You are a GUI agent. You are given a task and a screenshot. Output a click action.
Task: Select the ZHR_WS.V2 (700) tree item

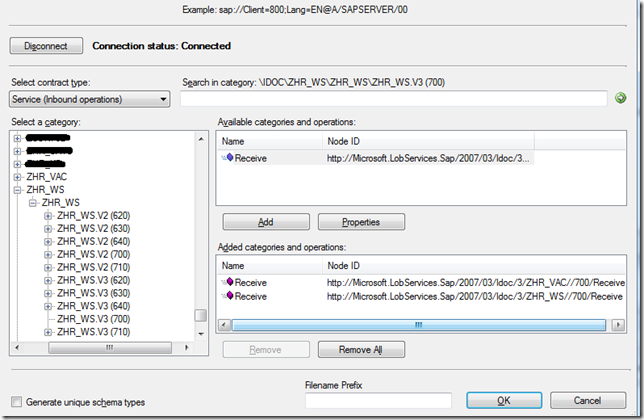pyautogui.click(x=94, y=254)
